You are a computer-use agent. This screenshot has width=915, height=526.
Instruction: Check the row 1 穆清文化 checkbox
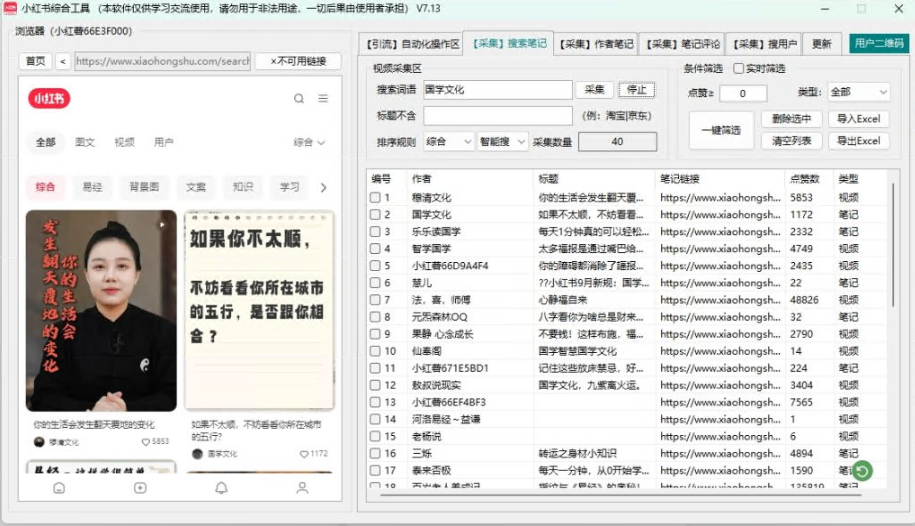click(x=375, y=198)
